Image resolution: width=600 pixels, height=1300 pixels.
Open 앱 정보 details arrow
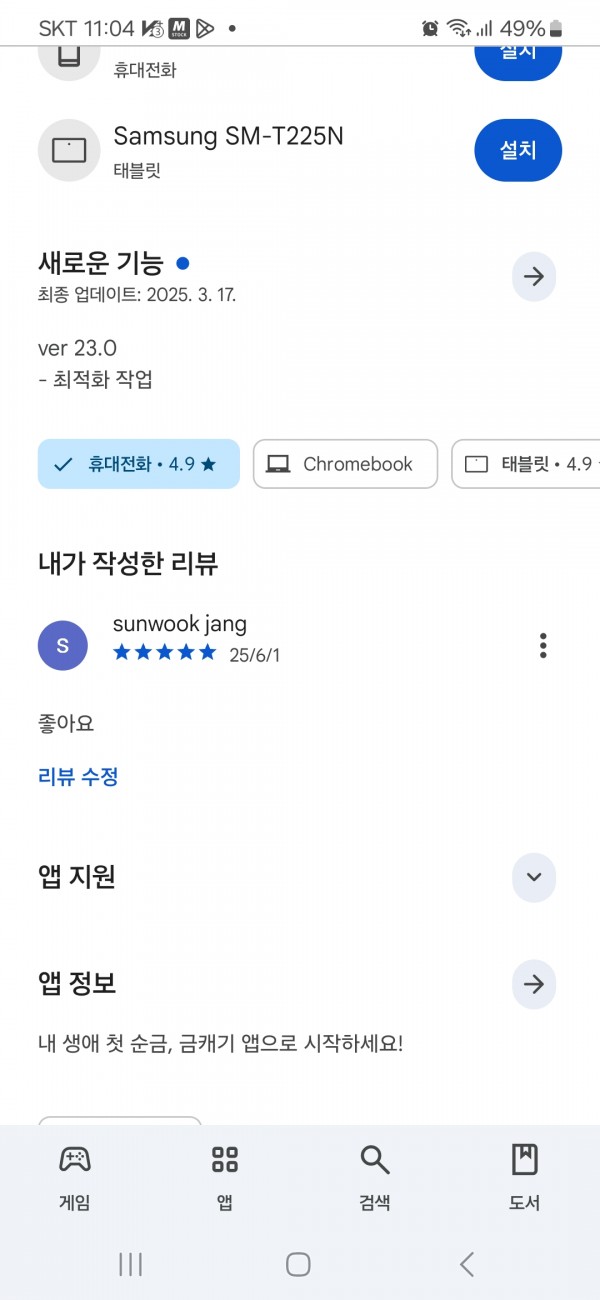(x=534, y=985)
